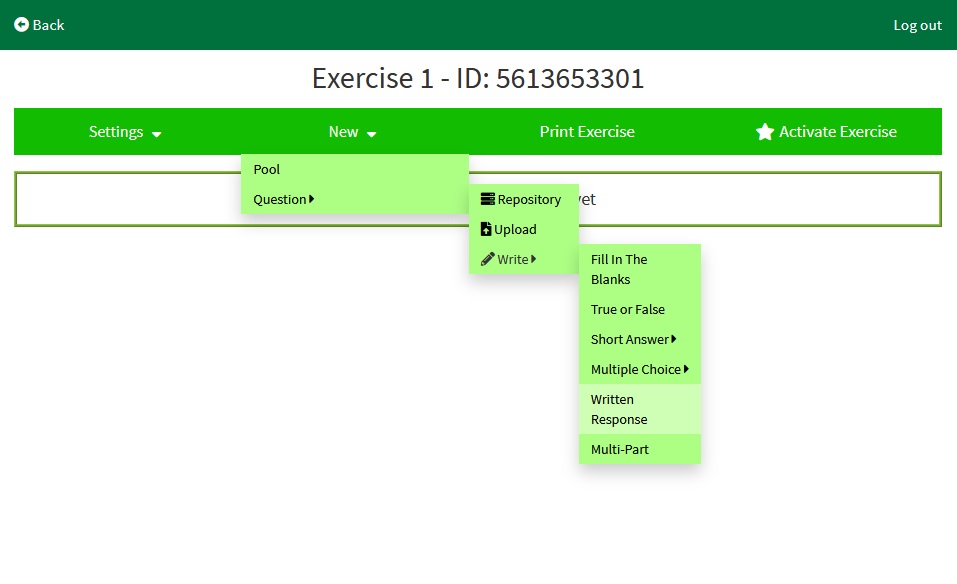This screenshot has height=584, width=957.
Task: Click the Upload file icon
Action: 486,229
